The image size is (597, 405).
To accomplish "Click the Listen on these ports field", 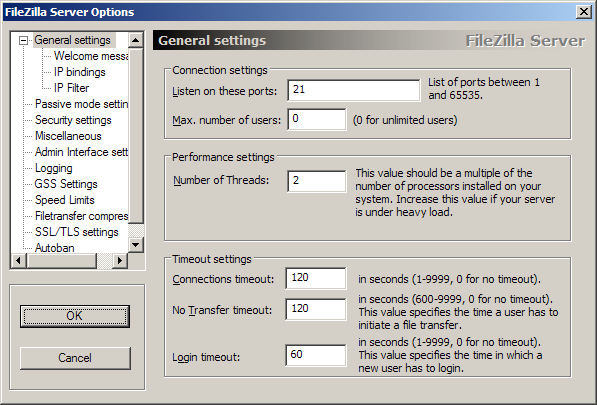I will (x=354, y=90).
